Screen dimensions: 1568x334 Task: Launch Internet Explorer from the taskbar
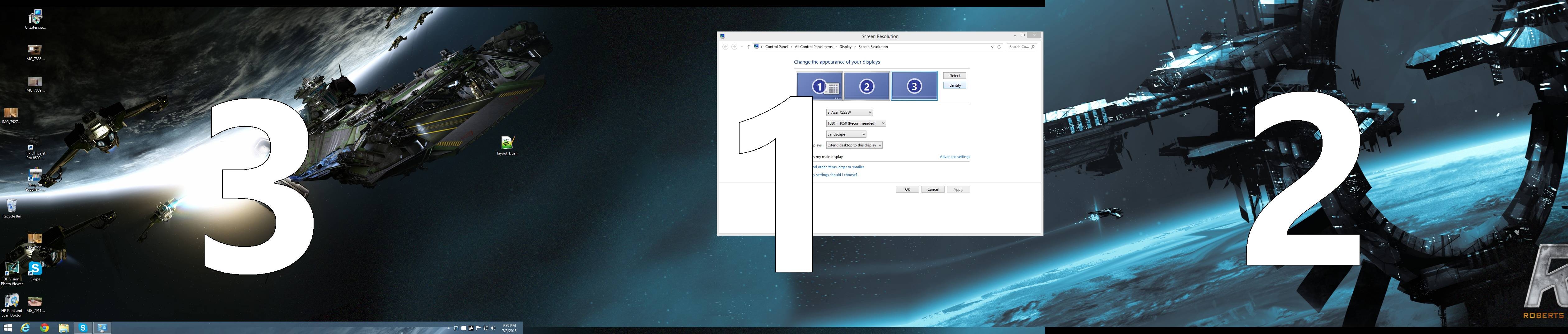pyautogui.click(x=26, y=328)
